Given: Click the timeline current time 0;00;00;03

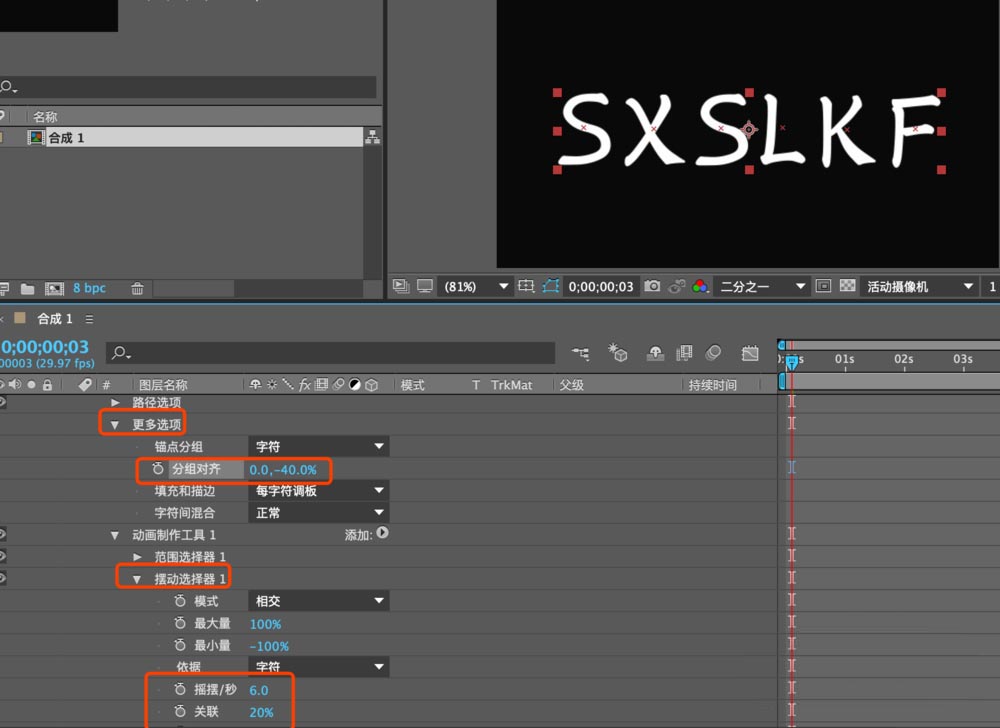Looking at the screenshot, I should click(45, 347).
